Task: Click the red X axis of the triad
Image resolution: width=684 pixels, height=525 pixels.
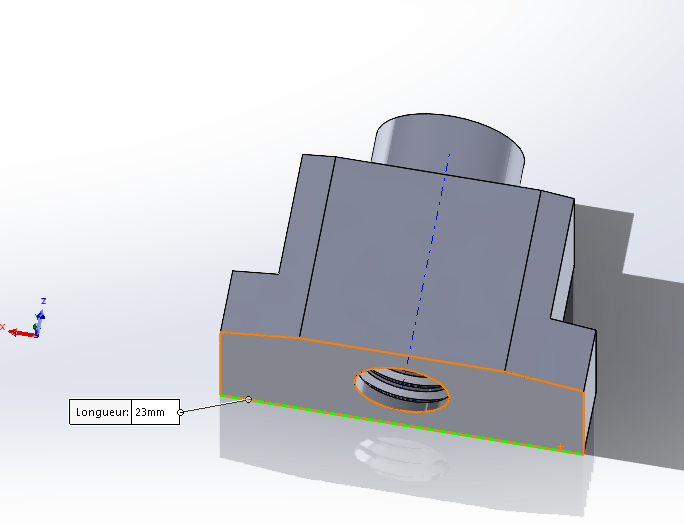Action: pyautogui.click(x=18, y=331)
